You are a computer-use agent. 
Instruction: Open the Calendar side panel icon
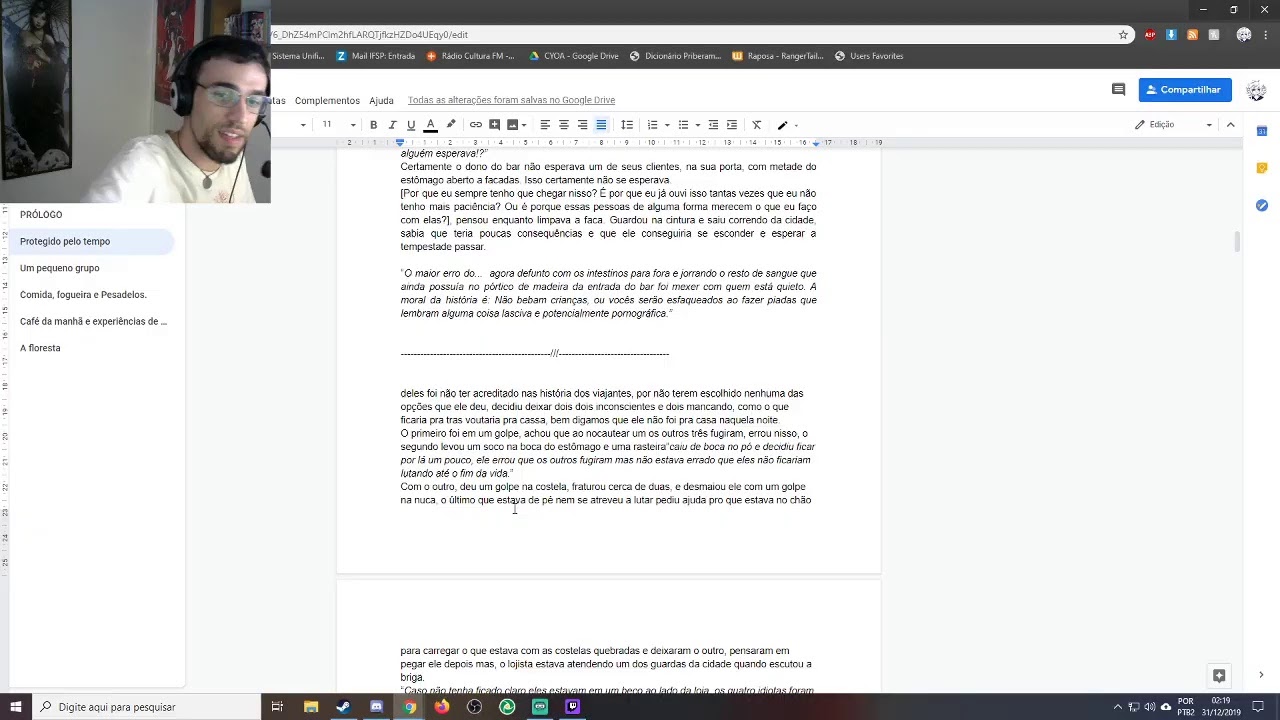tap(1262, 131)
